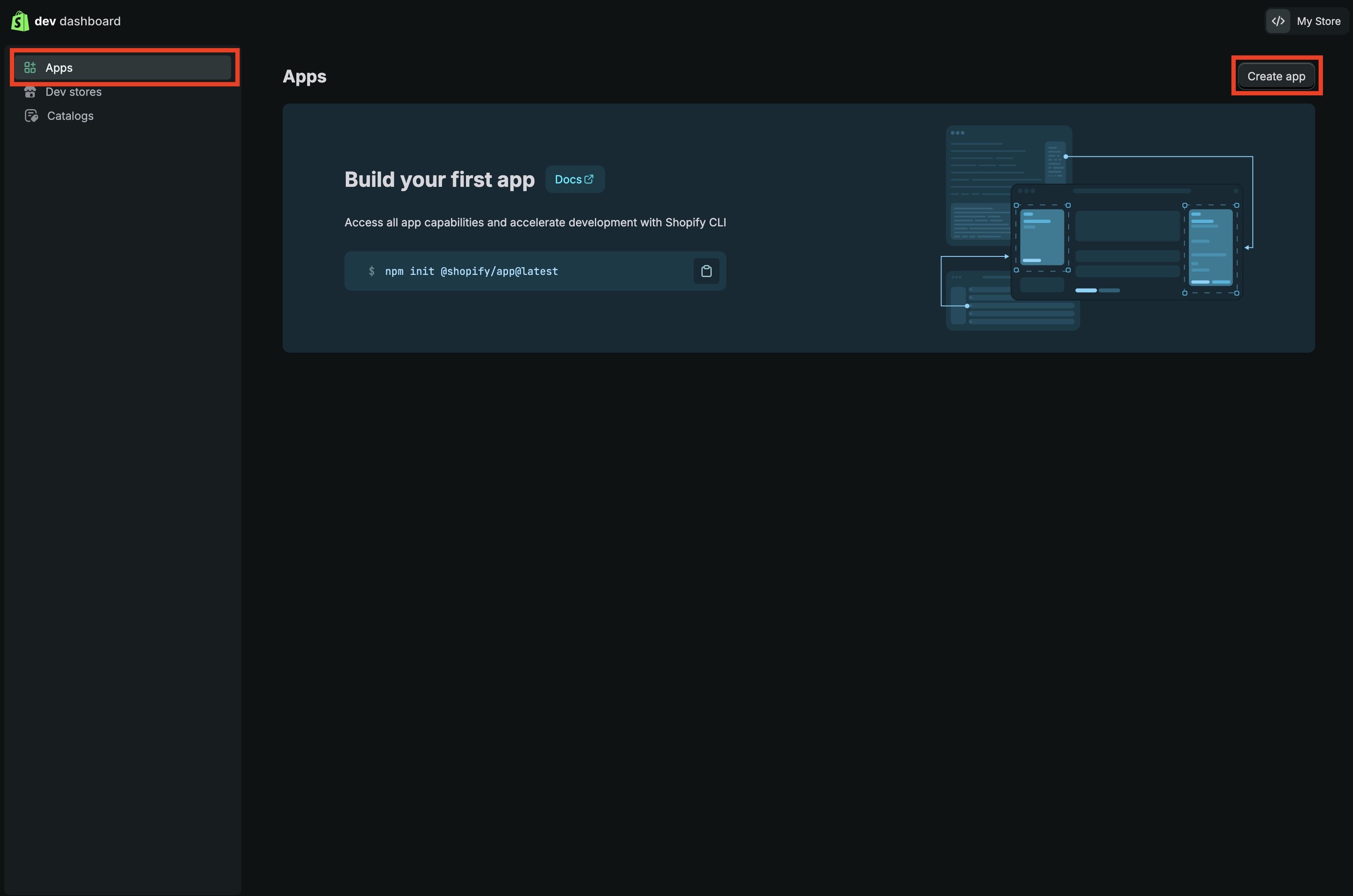Click the Apps page heading
Viewport: 1353px width, 896px height.
pos(304,76)
